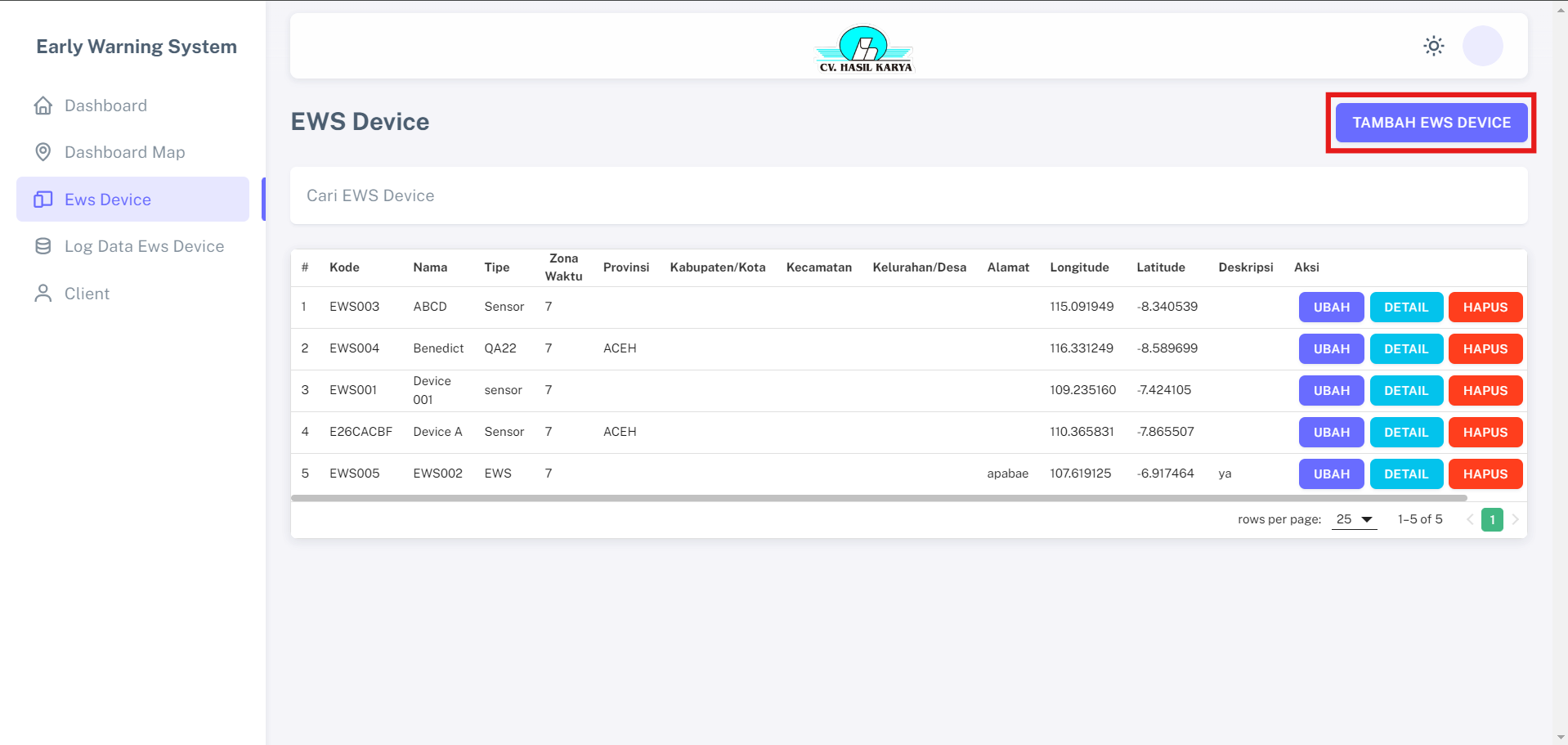Image resolution: width=1568 pixels, height=745 pixels.
Task: Click the CV. Hasil Karya logo
Action: (865, 49)
